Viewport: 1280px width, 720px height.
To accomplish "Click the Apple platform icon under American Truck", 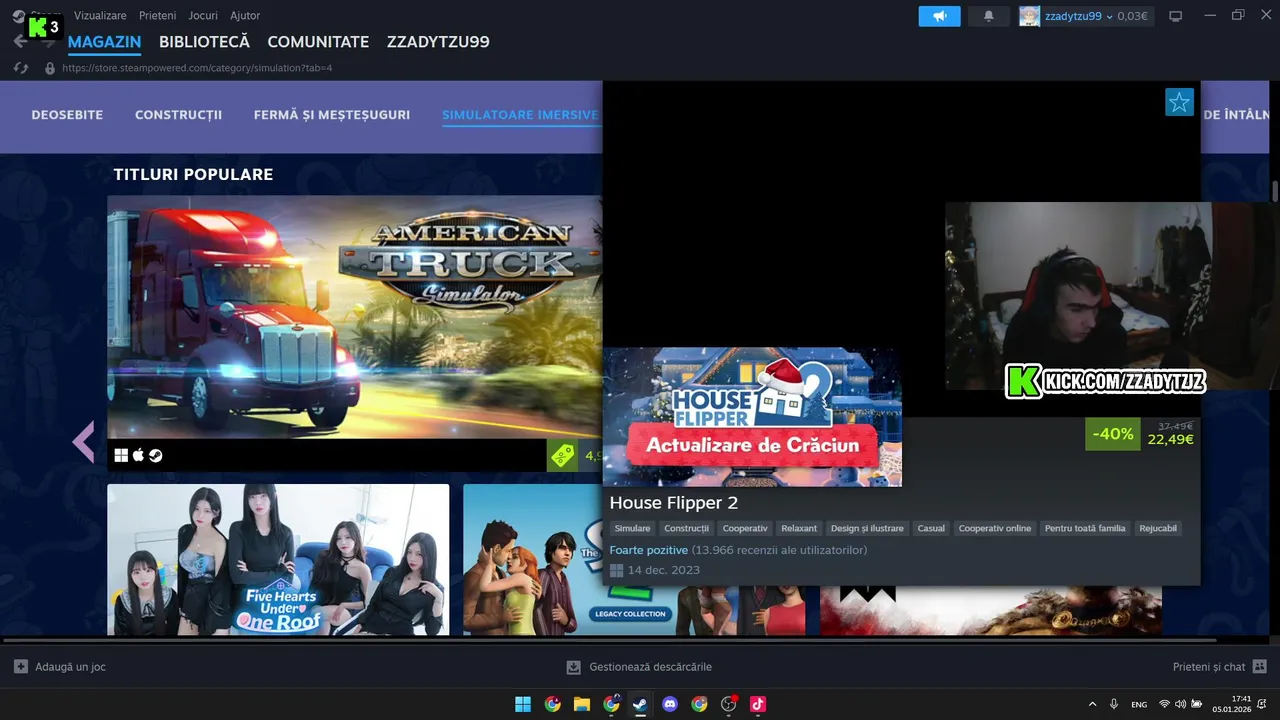I will tap(138, 456).
